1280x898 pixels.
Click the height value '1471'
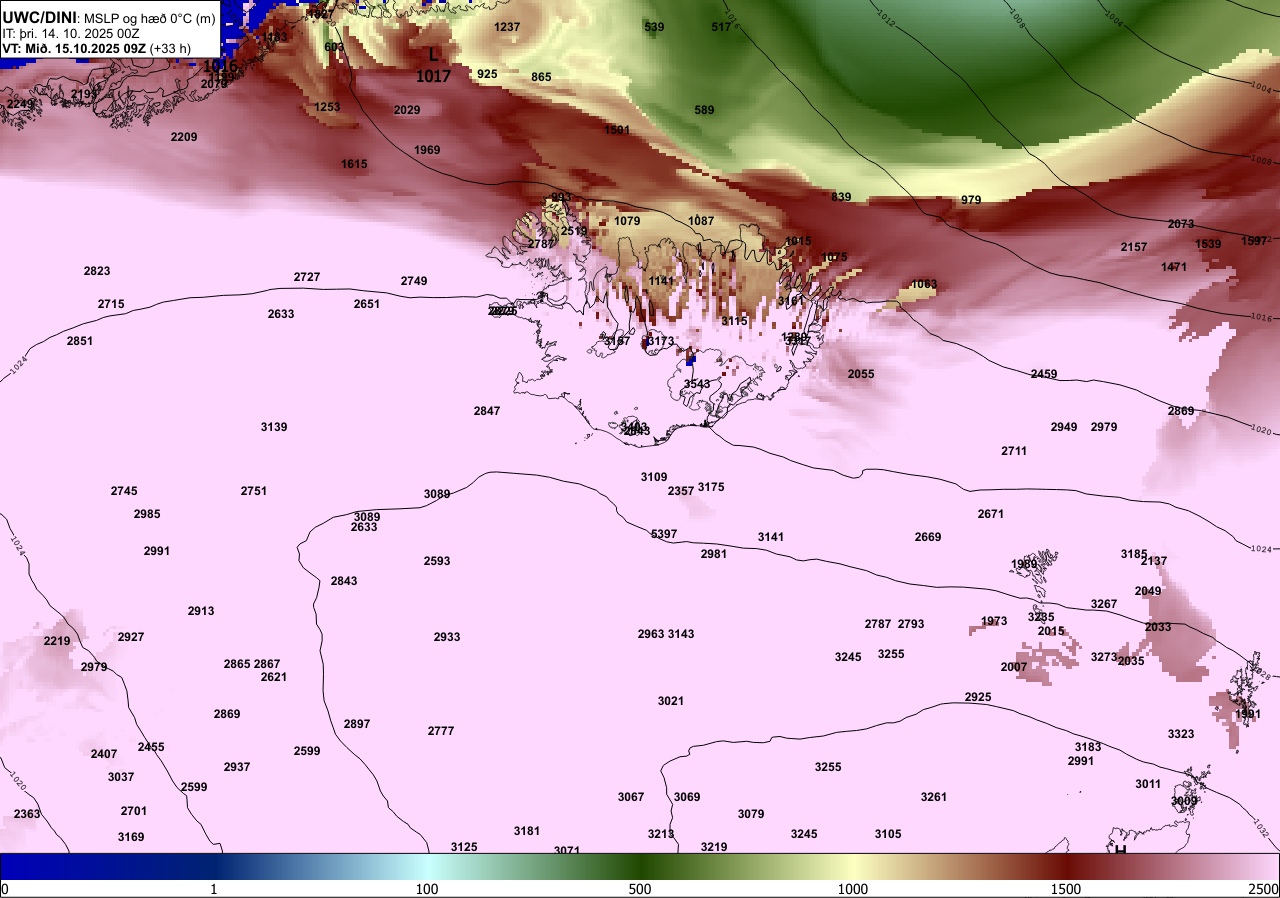click(x=1174, y=267)
